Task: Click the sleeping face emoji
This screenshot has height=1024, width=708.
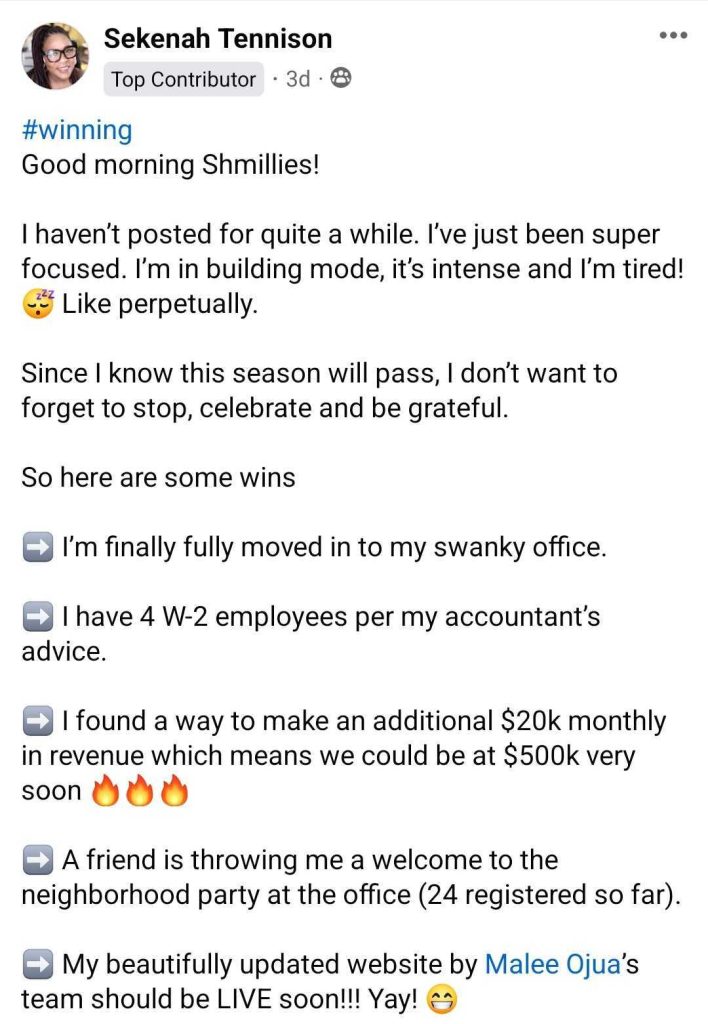Action: tap(37, 304)
